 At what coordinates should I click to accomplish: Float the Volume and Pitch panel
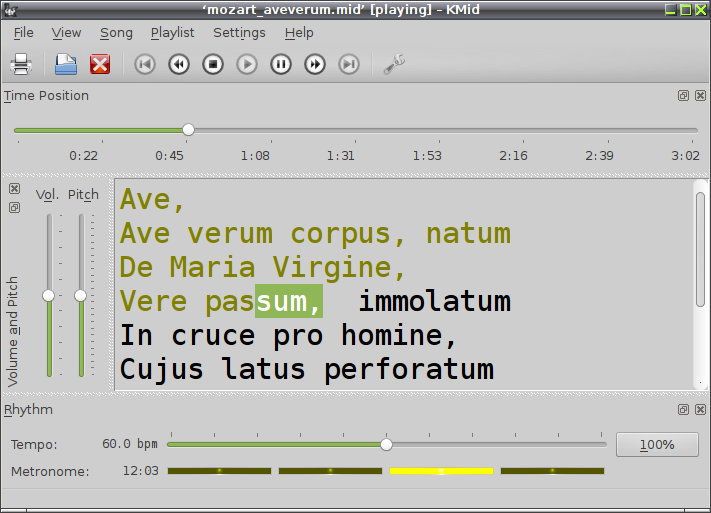click(15, 207)
